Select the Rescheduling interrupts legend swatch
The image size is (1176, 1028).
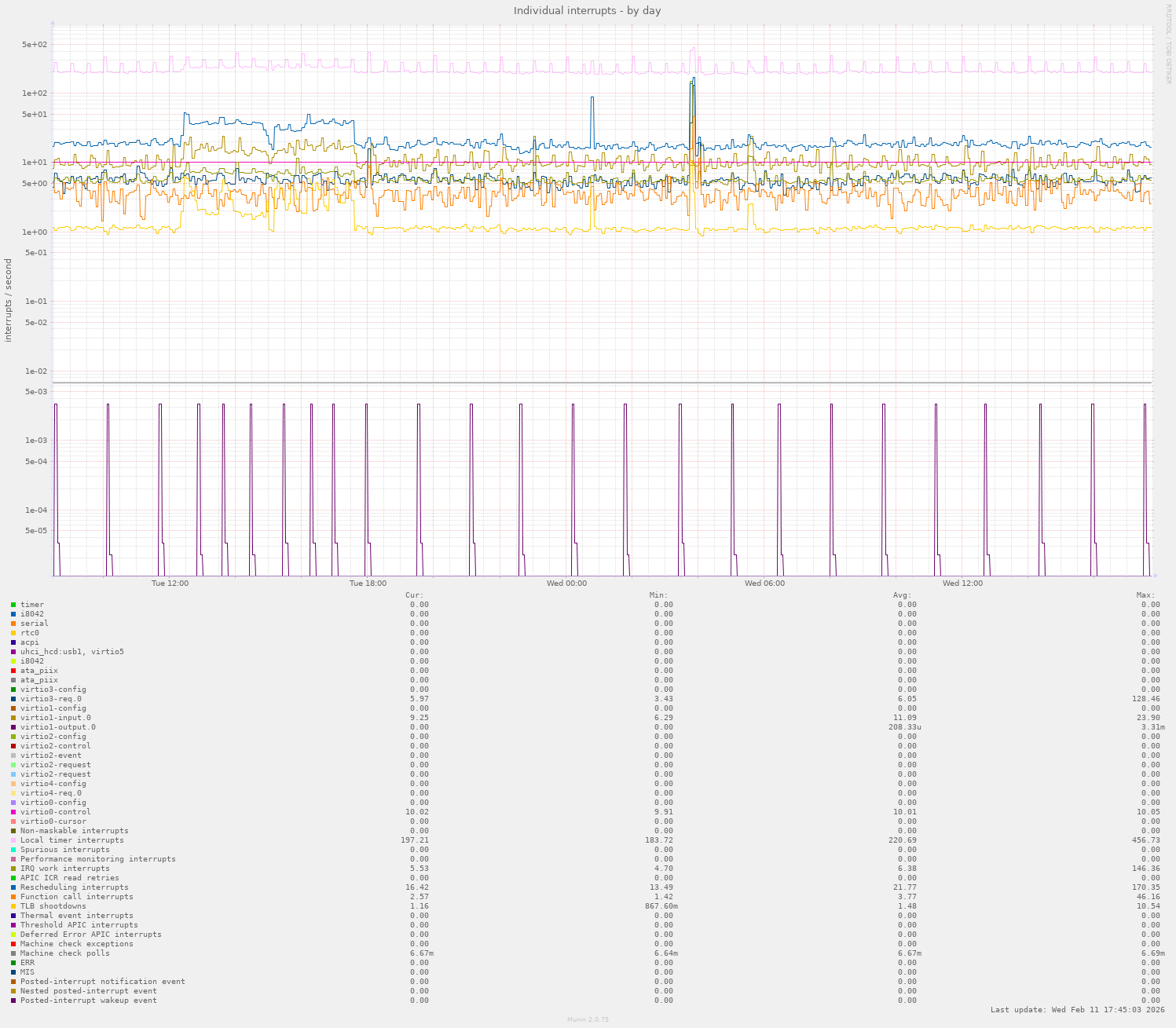click(x=13, y=887)
